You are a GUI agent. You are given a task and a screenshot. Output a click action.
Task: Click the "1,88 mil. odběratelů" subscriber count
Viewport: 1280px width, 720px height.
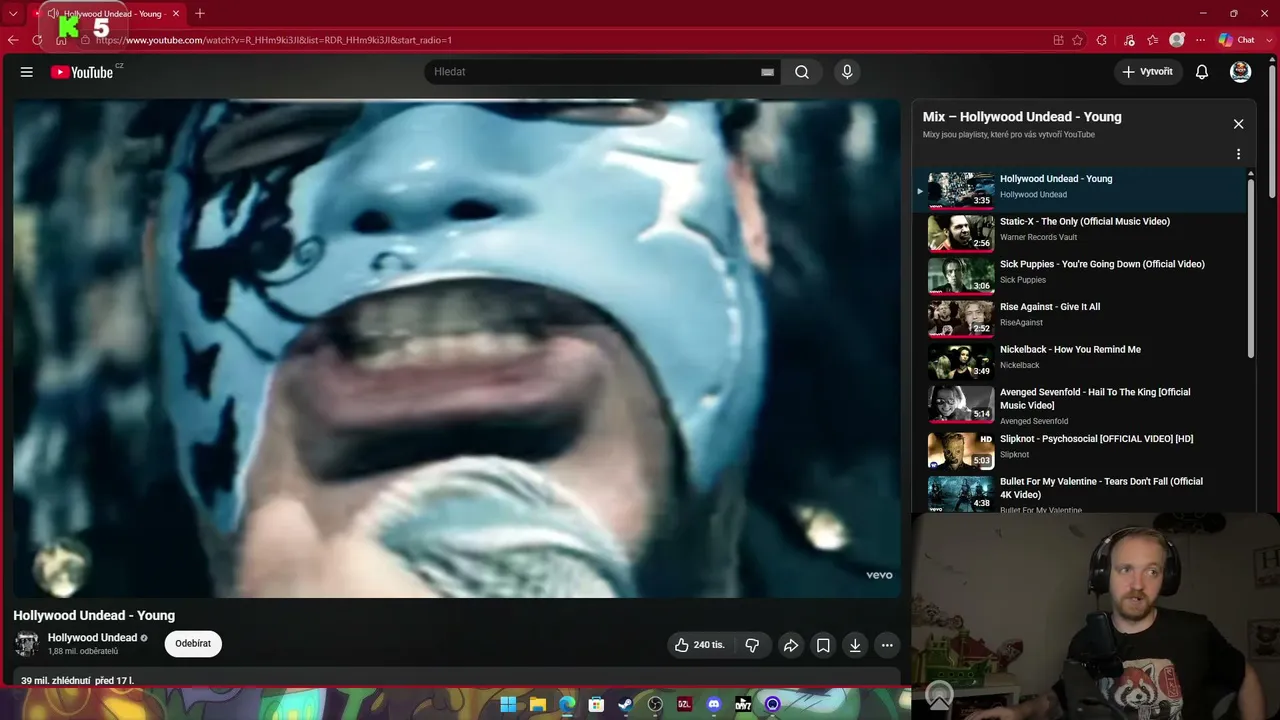coord(83,652)
